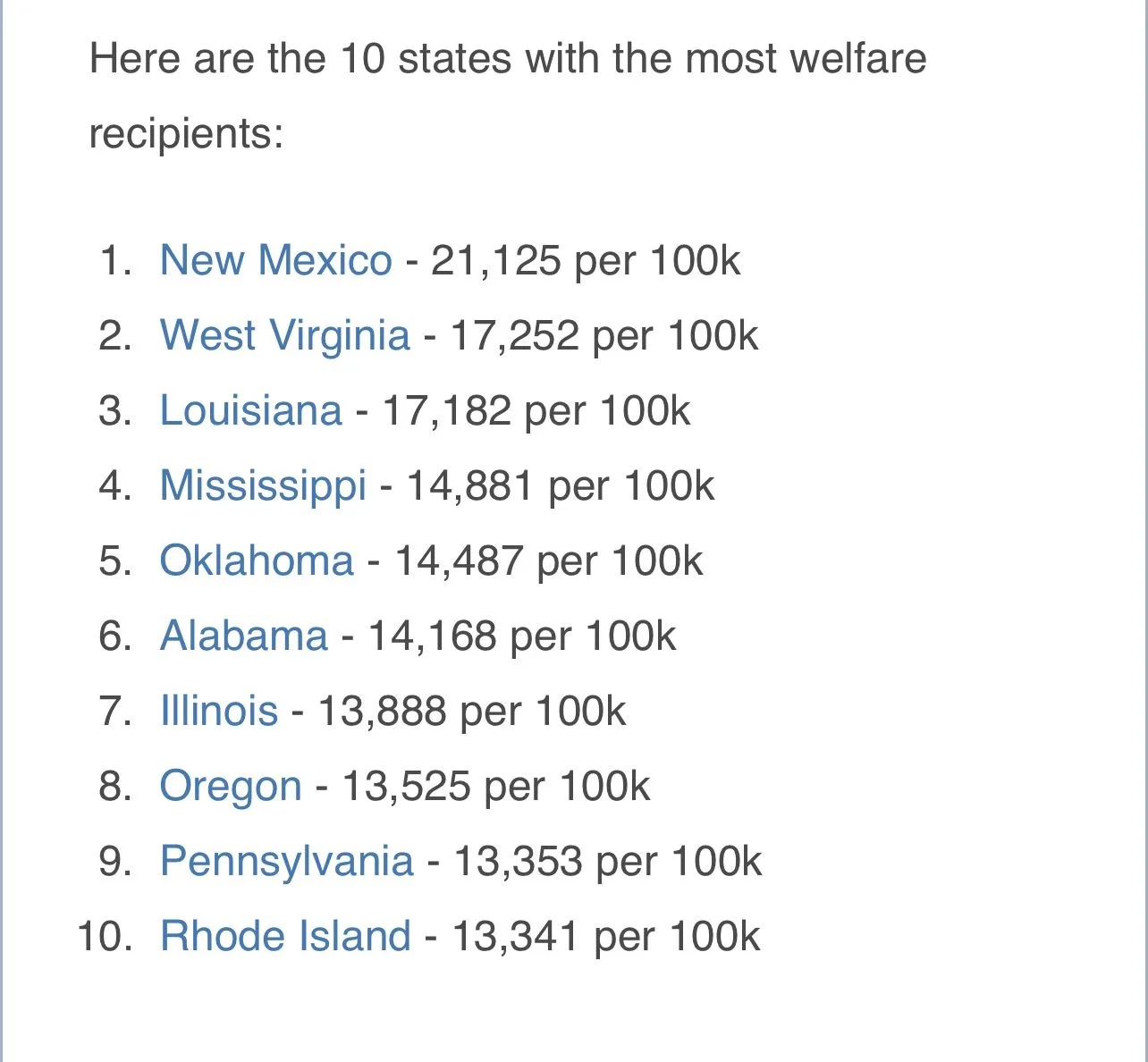Select the Oklahoma link

click(257, 561)
